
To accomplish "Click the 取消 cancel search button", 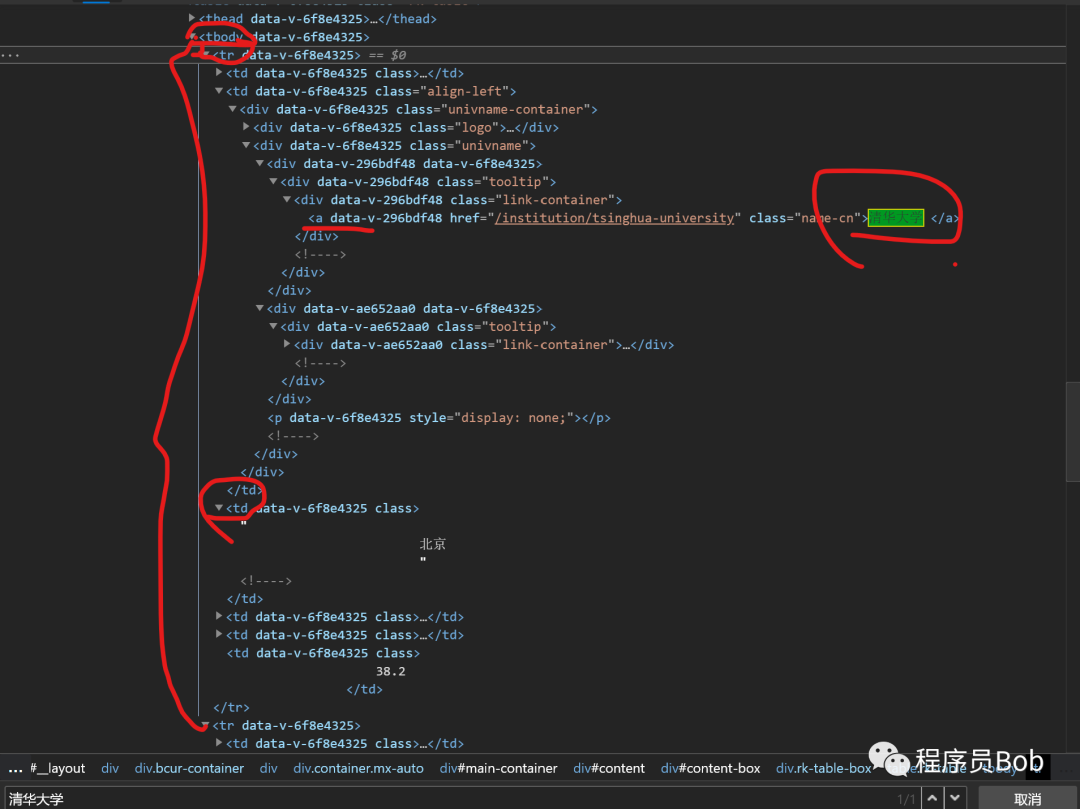I will (x=1027, y=799).
